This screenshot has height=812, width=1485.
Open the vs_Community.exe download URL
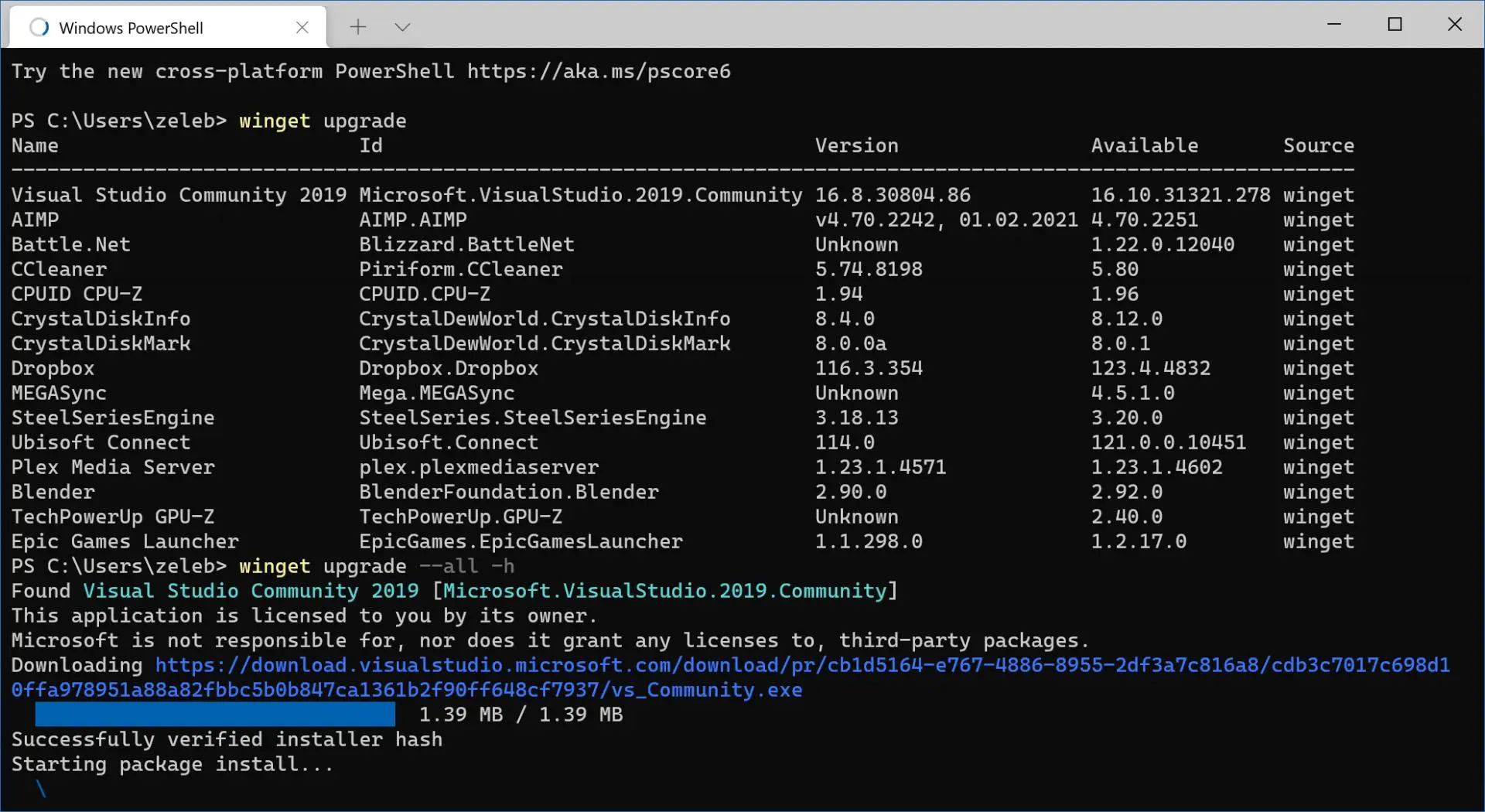coord(730,677)
